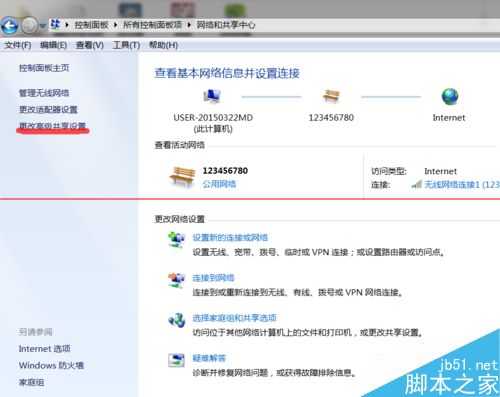
Task: Click the wireless signal strength icon
Action: 417,184
